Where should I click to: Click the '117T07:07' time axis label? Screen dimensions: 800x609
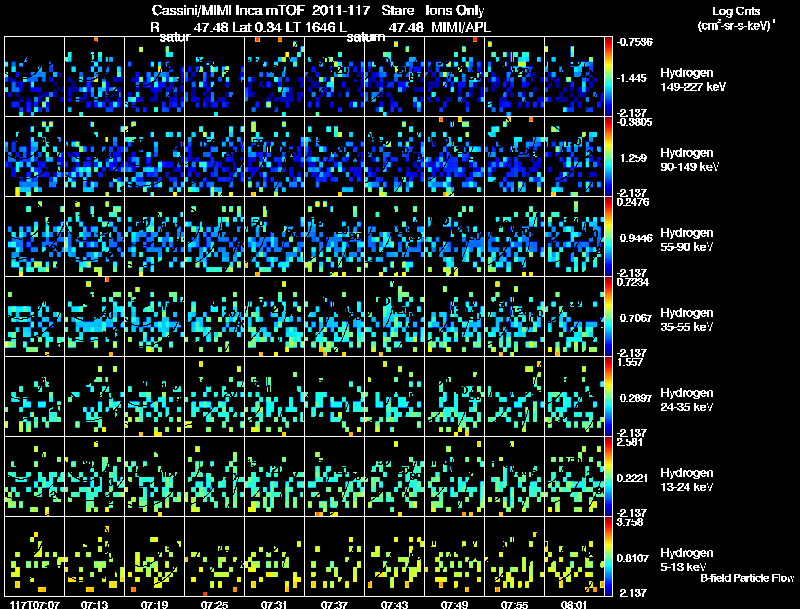[35, 604]
